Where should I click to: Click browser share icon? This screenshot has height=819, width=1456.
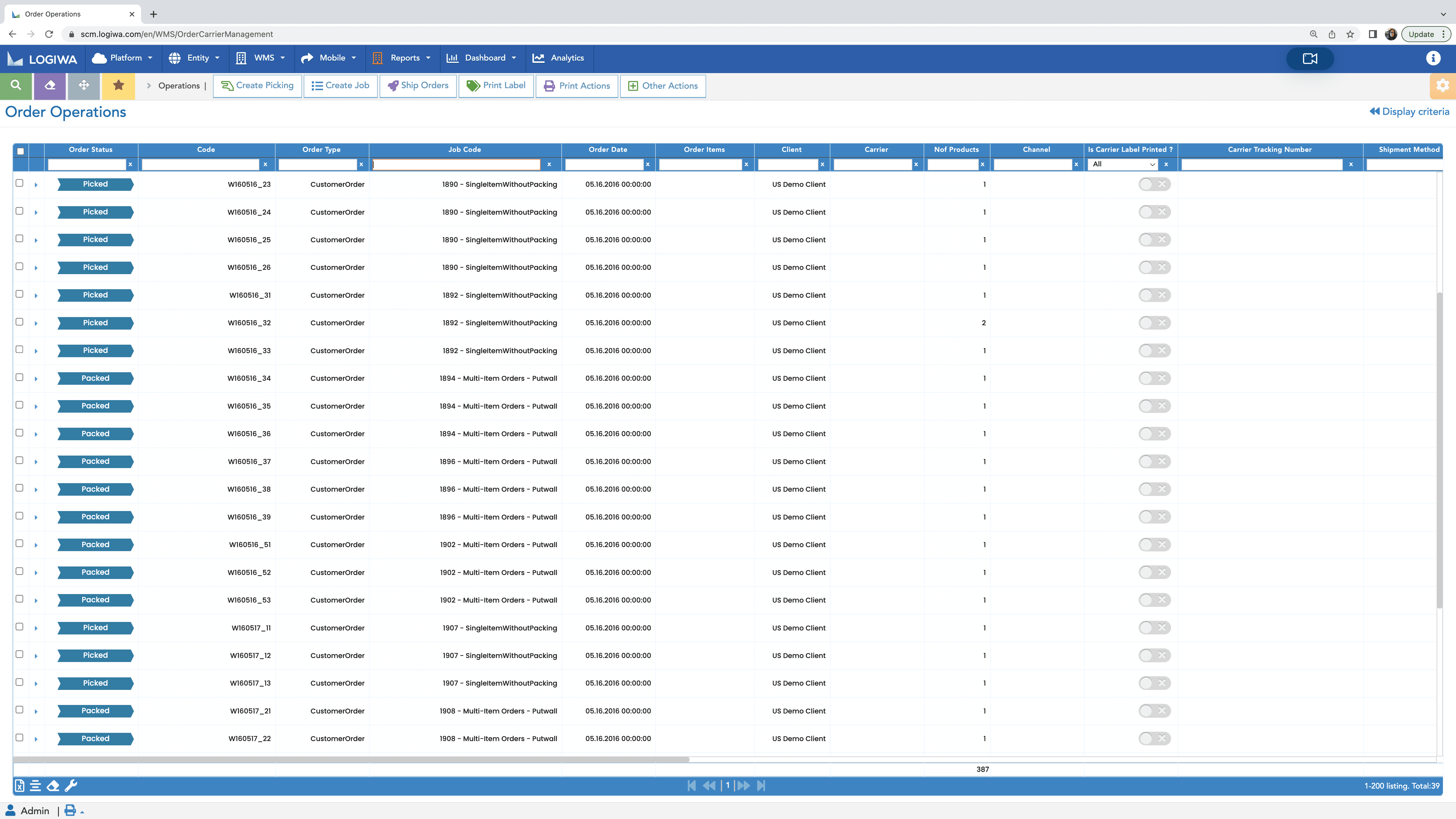[x=1332, y=34]
